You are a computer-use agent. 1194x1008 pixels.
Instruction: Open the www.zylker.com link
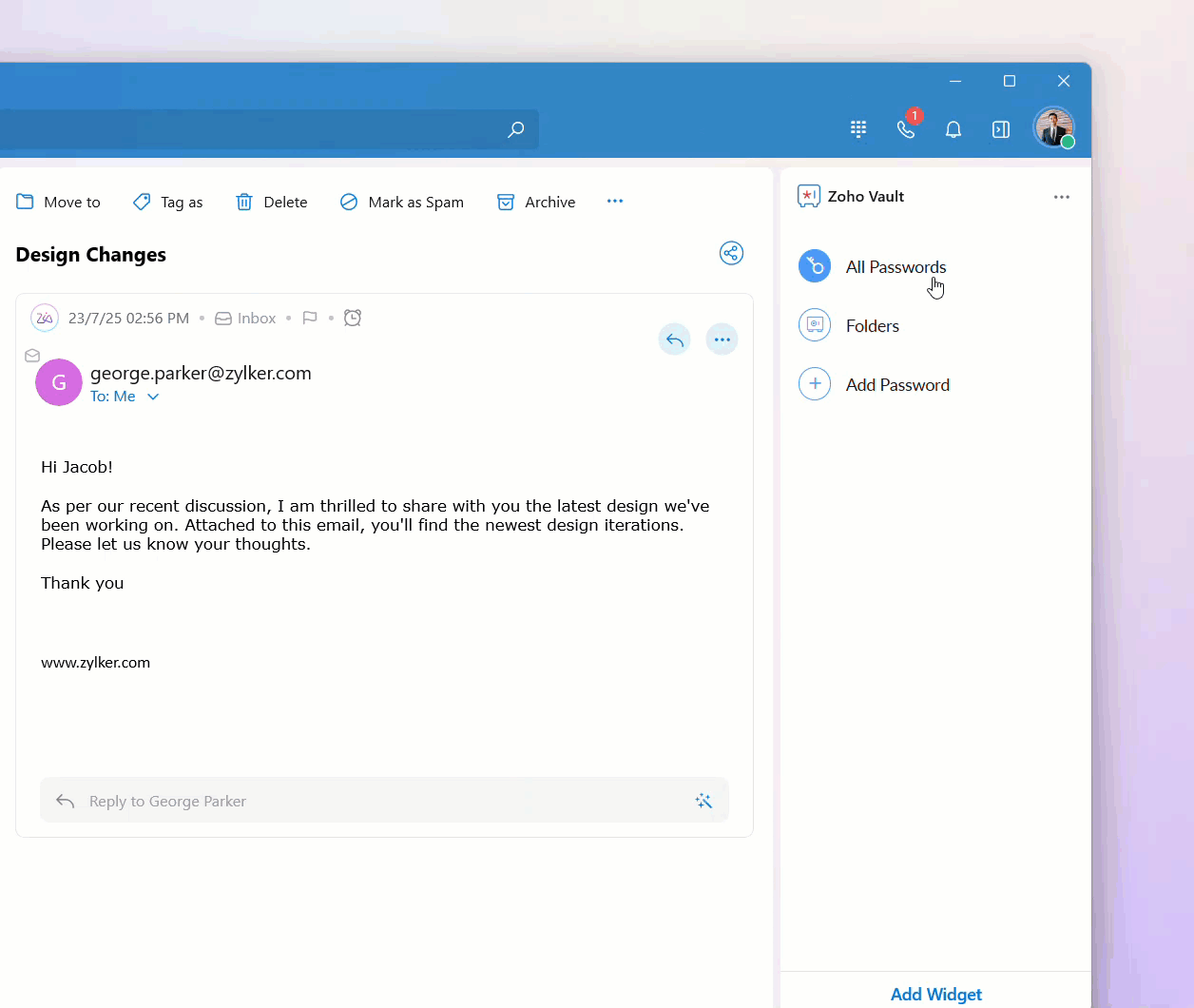coord(95,663)
